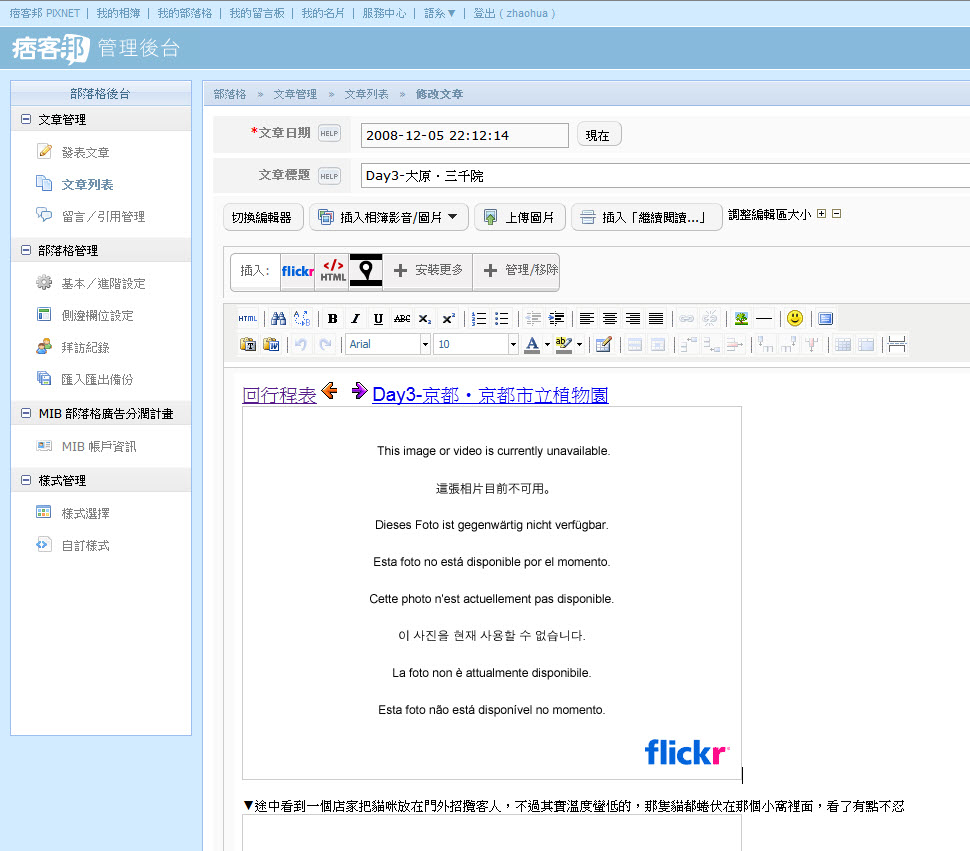Collapse the 部落格管理 sidebar section
970x851 pixels.
click(26, 250)
